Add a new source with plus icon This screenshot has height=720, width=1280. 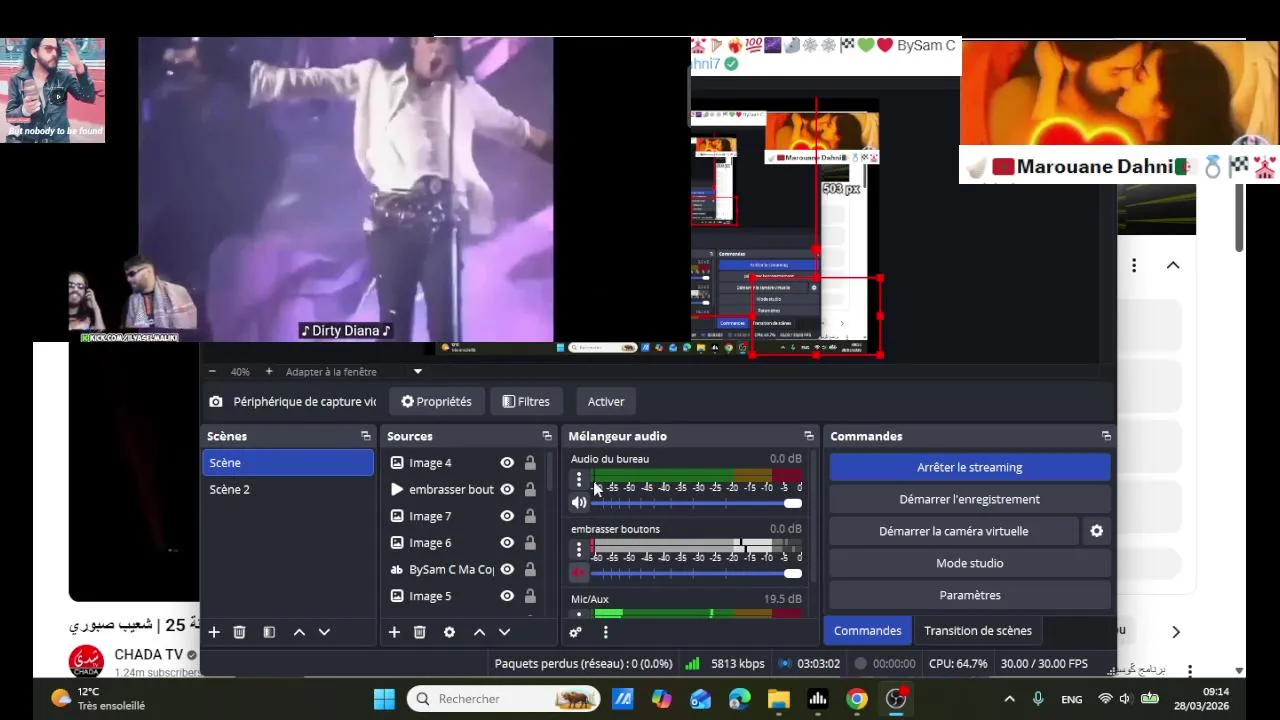coord(394,632)
